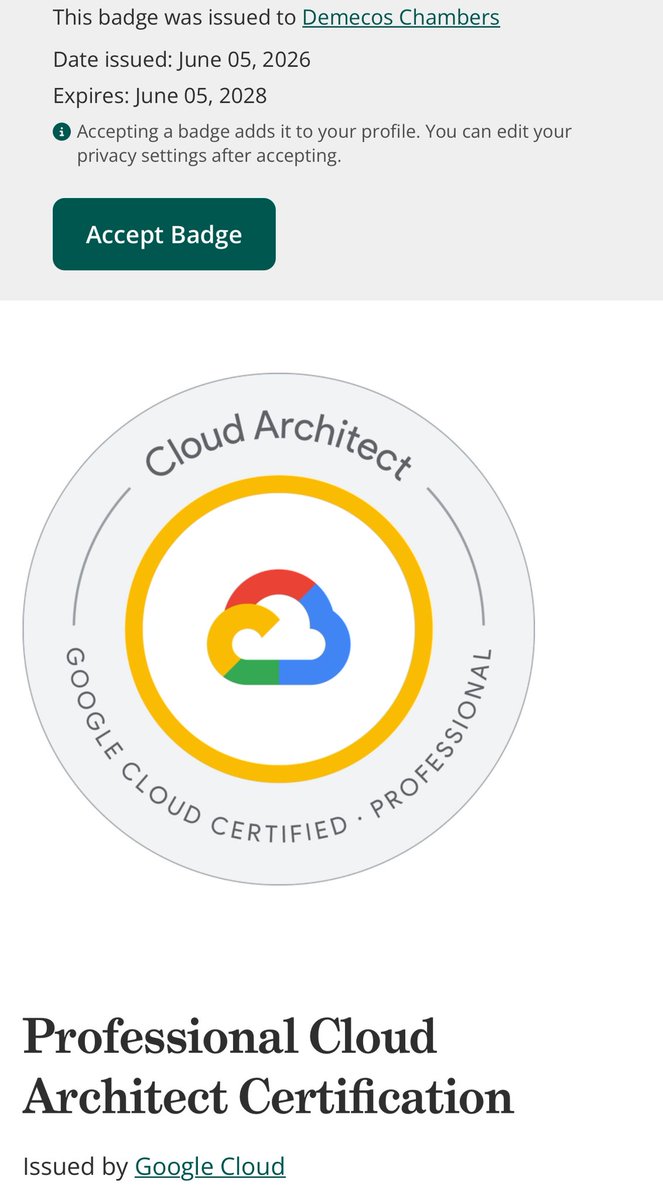Click the 'This badge was issued to' text
Viewport: 663px width, 1200px height.
[175, 17]
